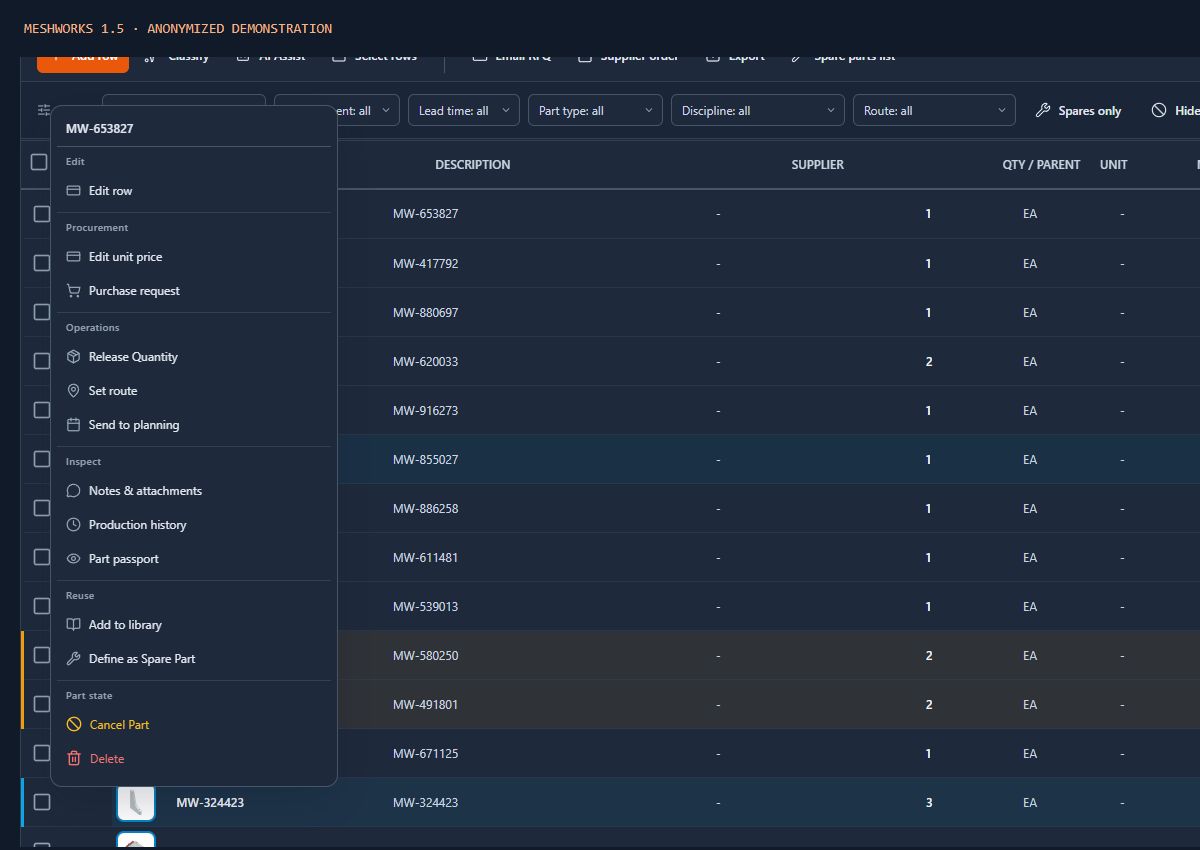Open the Lead time: all dropdown
The height and width of the screenshot is (850, 1200).
(464, 111)
